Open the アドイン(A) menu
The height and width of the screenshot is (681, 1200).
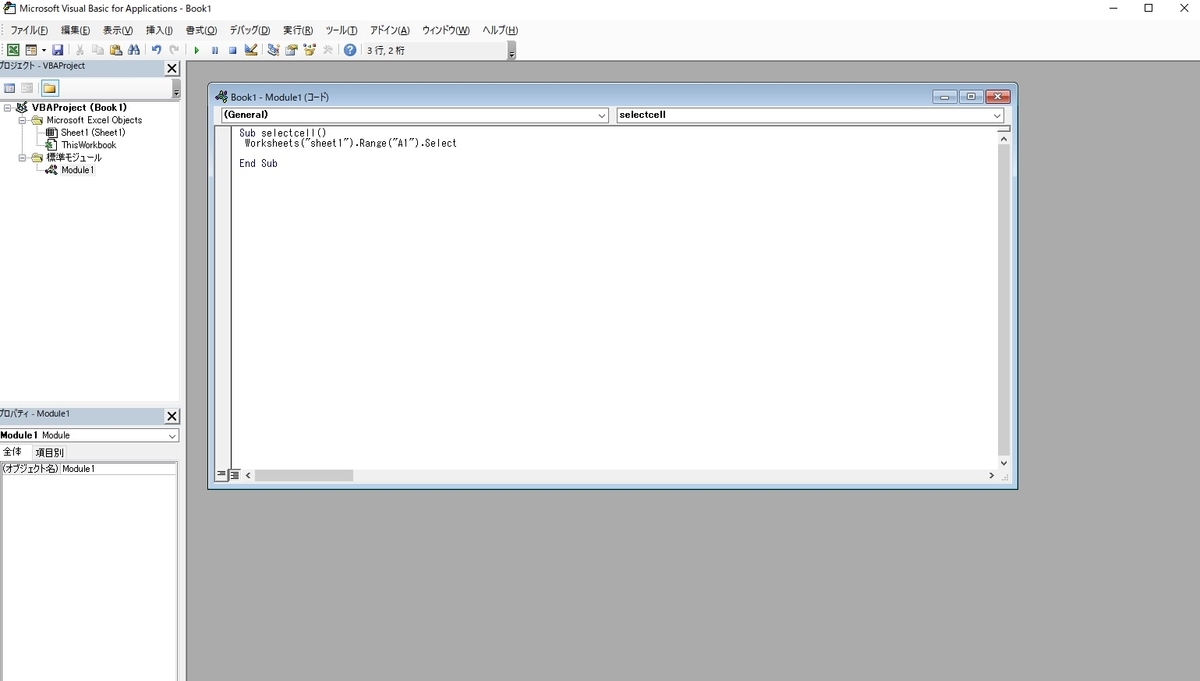390,30
